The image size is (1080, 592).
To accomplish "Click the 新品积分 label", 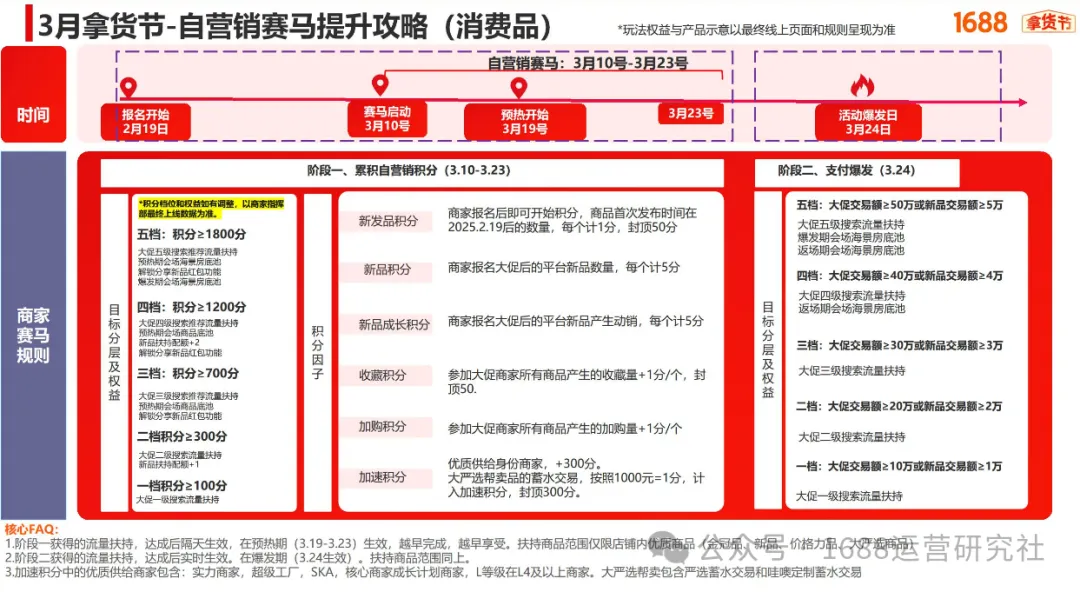I will [386, 270].
